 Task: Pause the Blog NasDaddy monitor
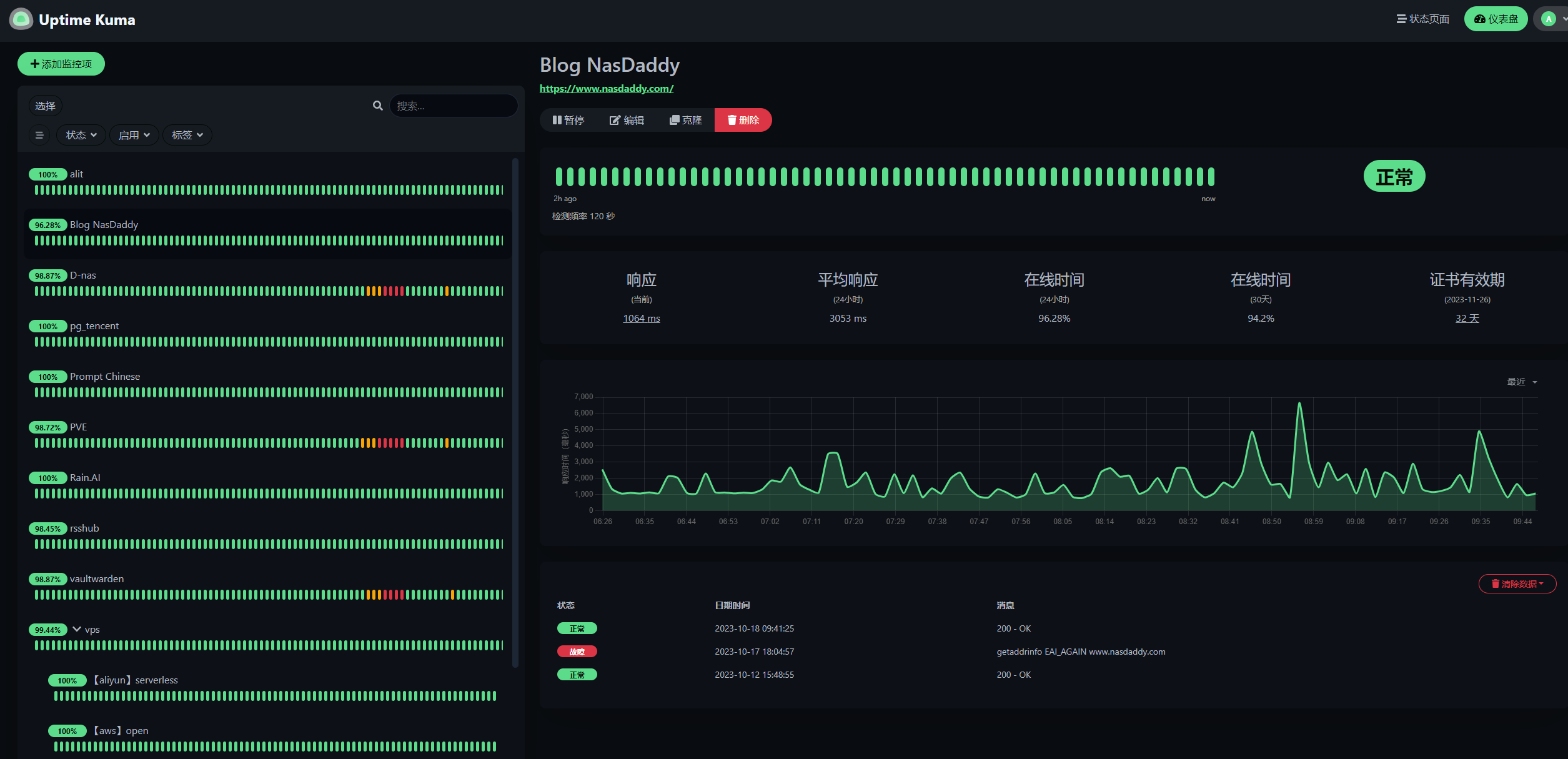coord(568,120)
